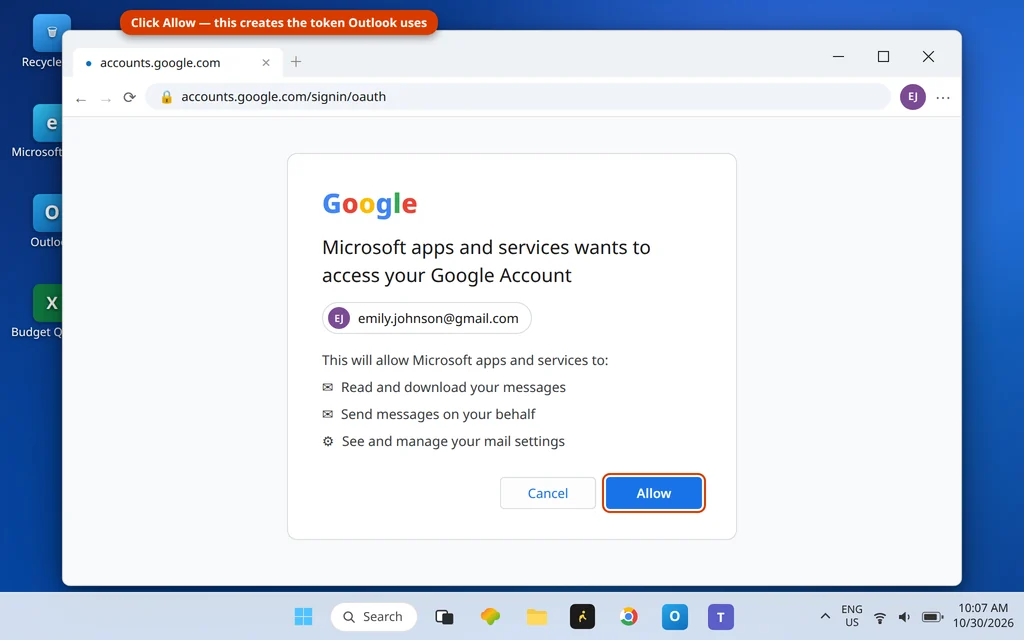Click the taskbar Search box
This screenshot has height=640, width=1024.
click(374, 616)
